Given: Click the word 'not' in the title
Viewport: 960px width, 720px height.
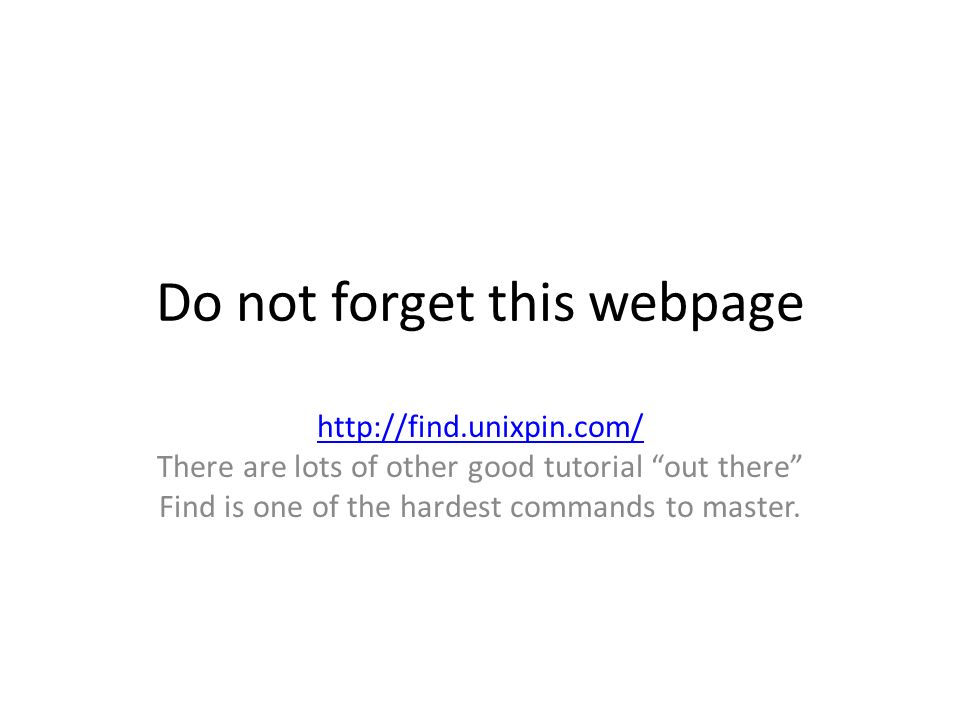Looking at the screenshot, I should 276,304.
